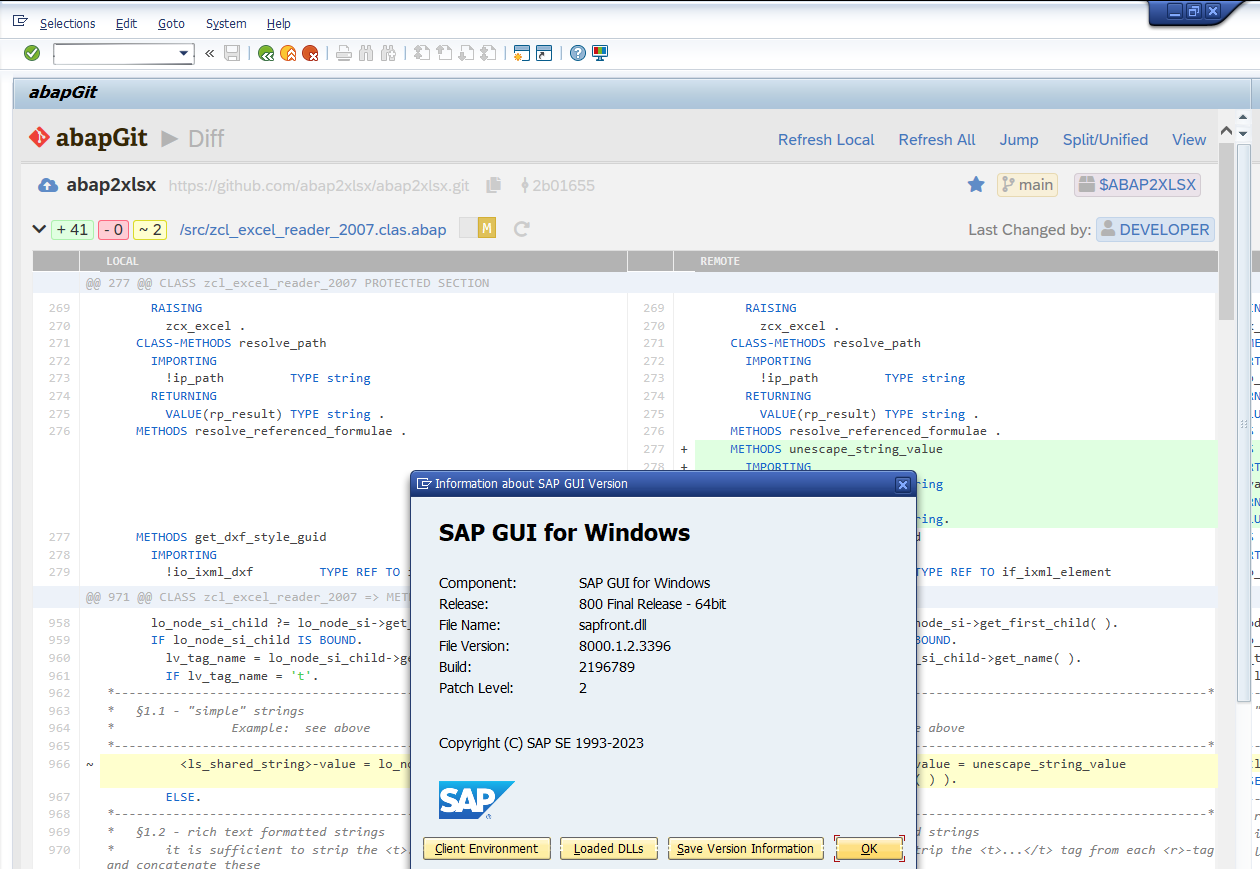Expand the toolbar with the double chevron
Viewport: 1260px width, 869px height.
tap(209, 54)
